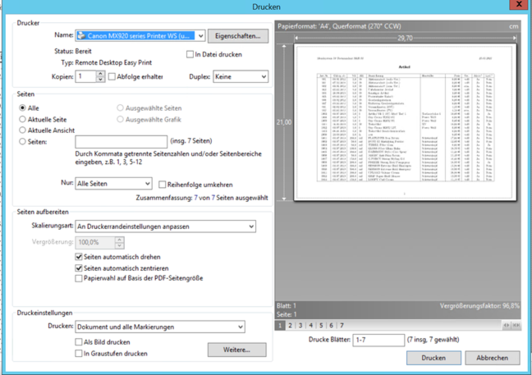Select Aktuelle Ansicht radio button
The image size is (532, 375).
[22, 130]
